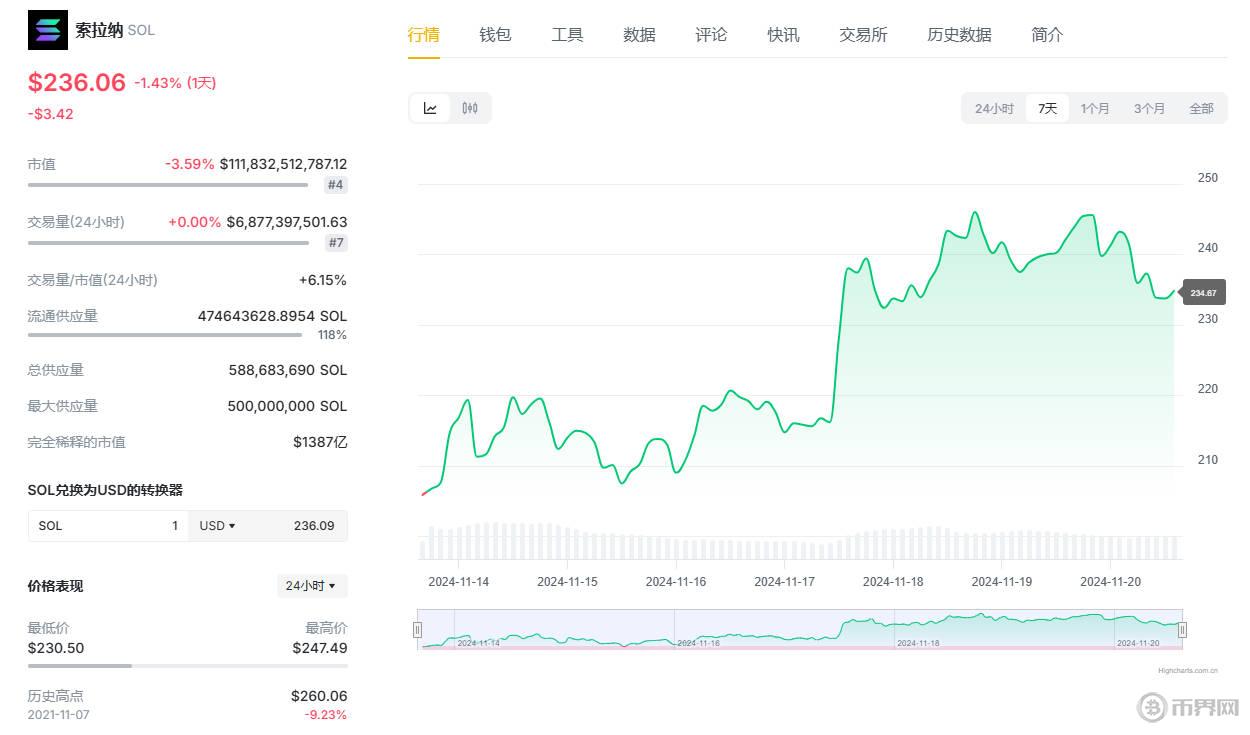
Task: Select the 24小时 time range
Action: [x=994, y=108]
